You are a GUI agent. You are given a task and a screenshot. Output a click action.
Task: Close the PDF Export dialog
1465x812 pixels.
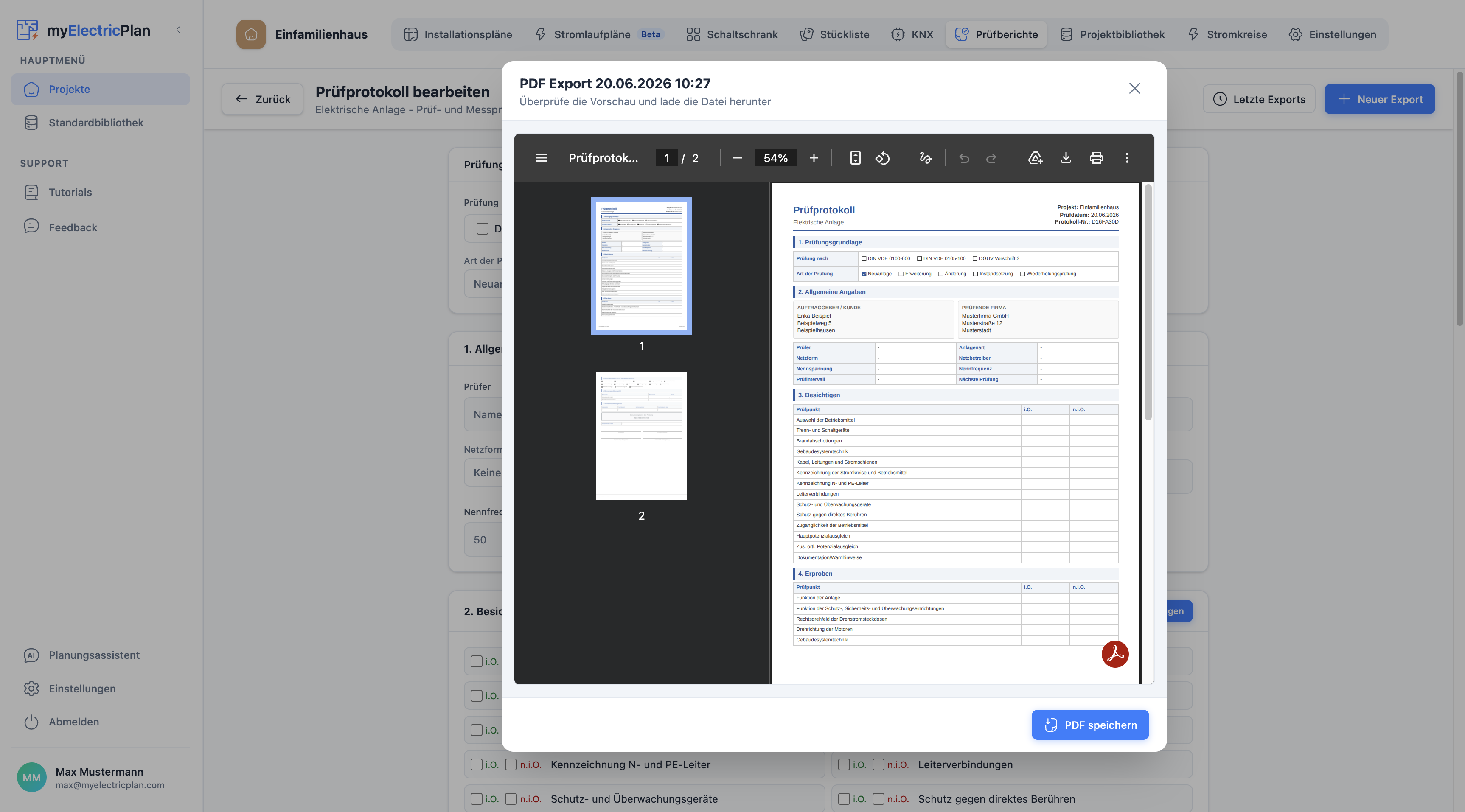click(x=1134, y=88)
